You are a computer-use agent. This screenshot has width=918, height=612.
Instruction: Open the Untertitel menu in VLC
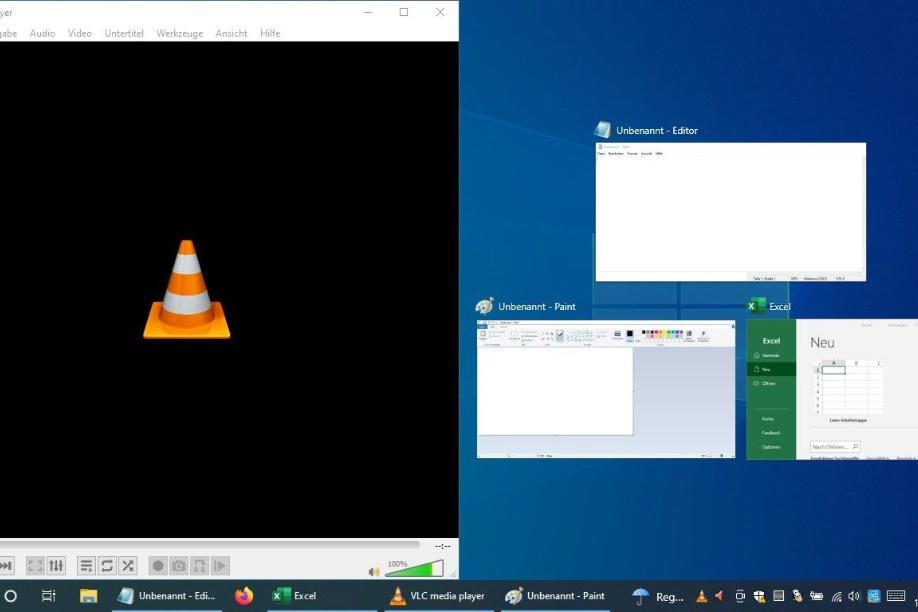pos(124,33)
